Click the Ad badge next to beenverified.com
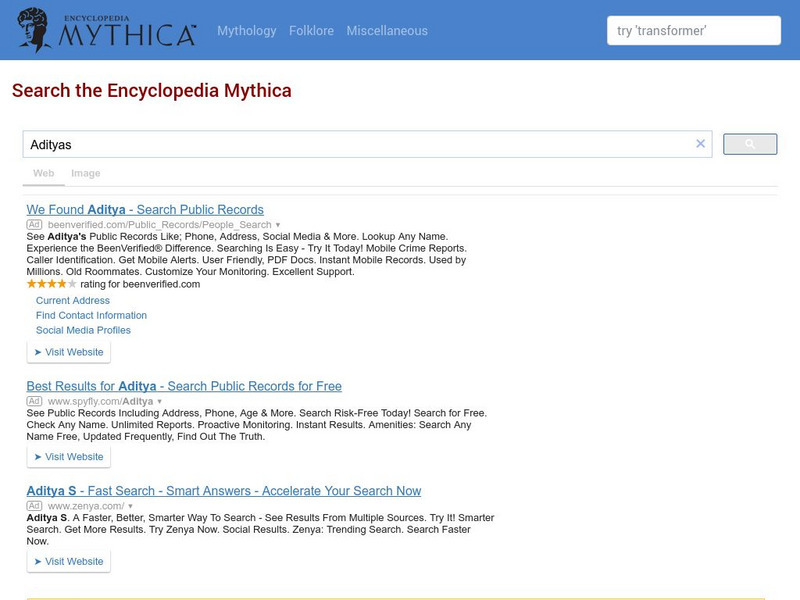Screen dimensions: 800x600 click(34, 221)
